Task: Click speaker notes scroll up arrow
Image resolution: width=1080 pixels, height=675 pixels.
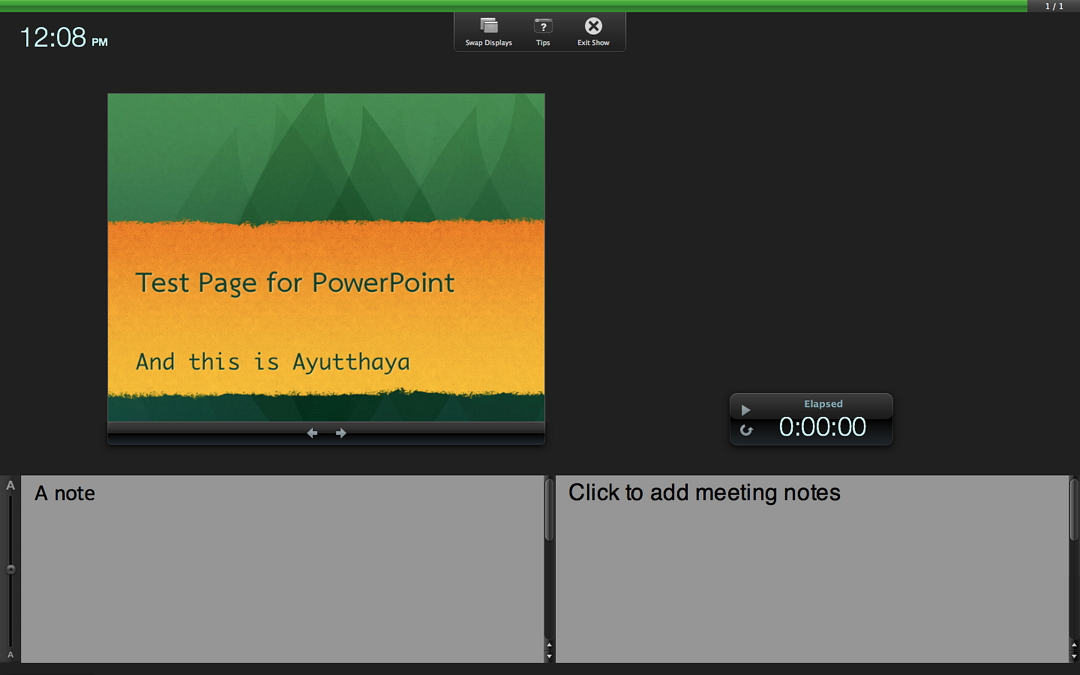Action: [549, 646]
